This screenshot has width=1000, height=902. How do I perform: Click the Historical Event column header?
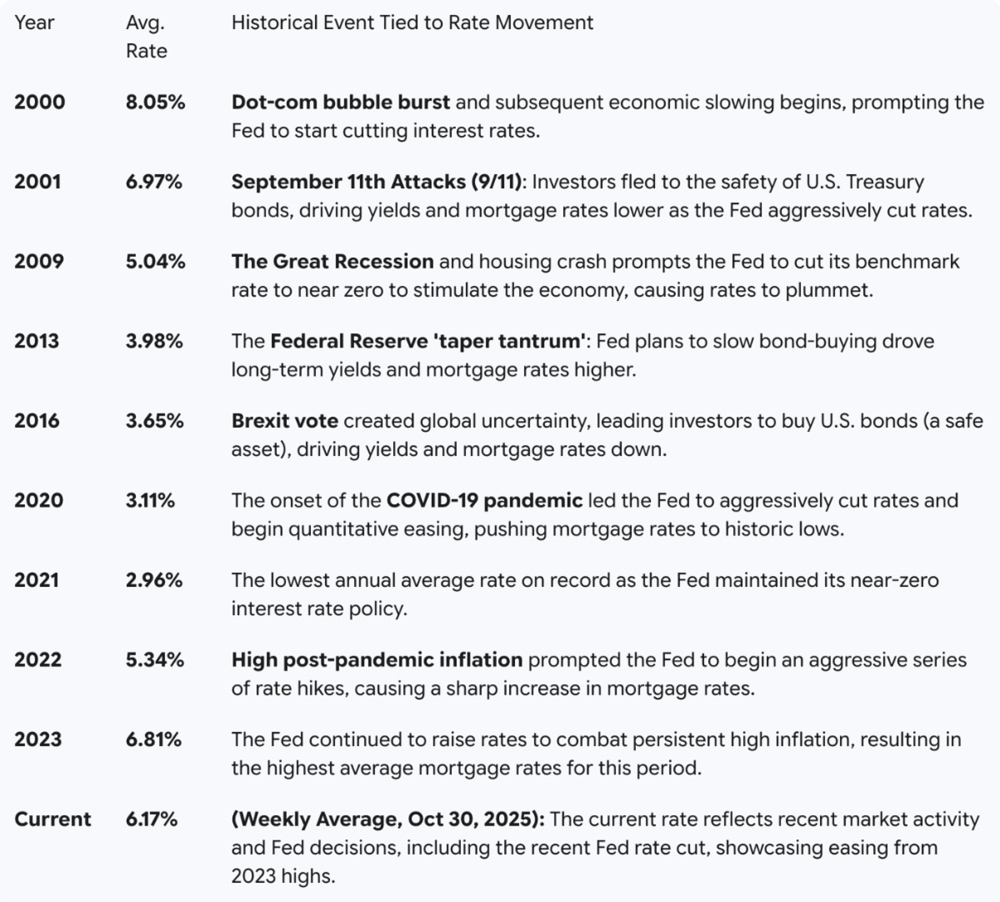(x=412, y=22)
